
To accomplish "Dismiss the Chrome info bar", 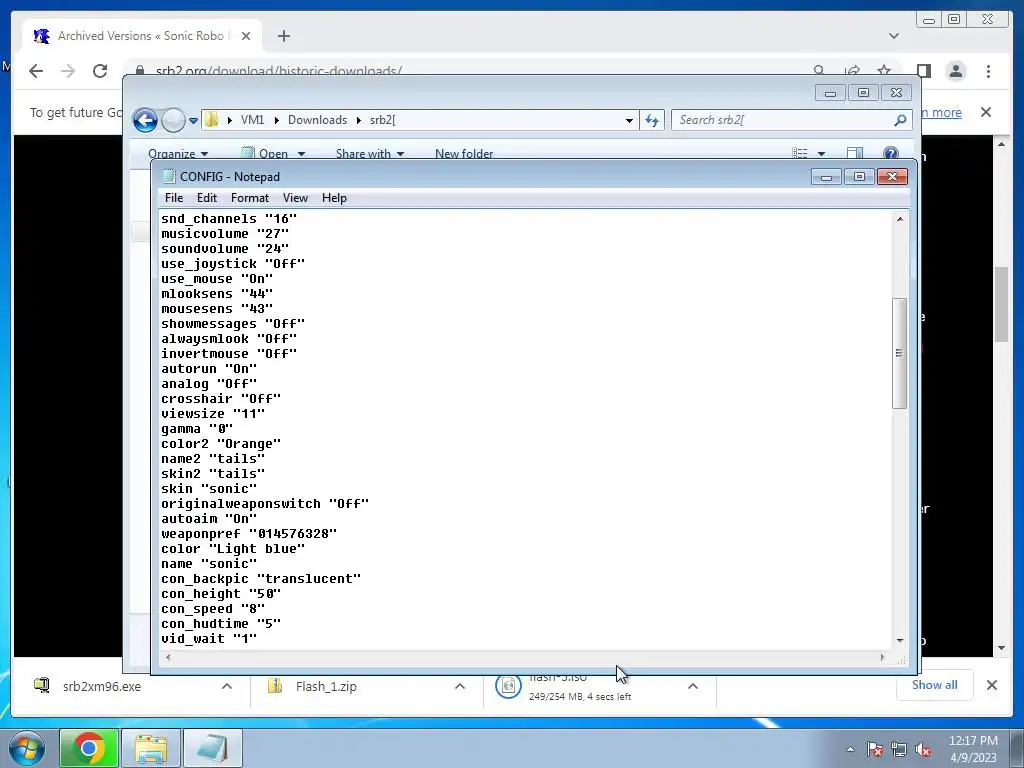I will (986, 112).
